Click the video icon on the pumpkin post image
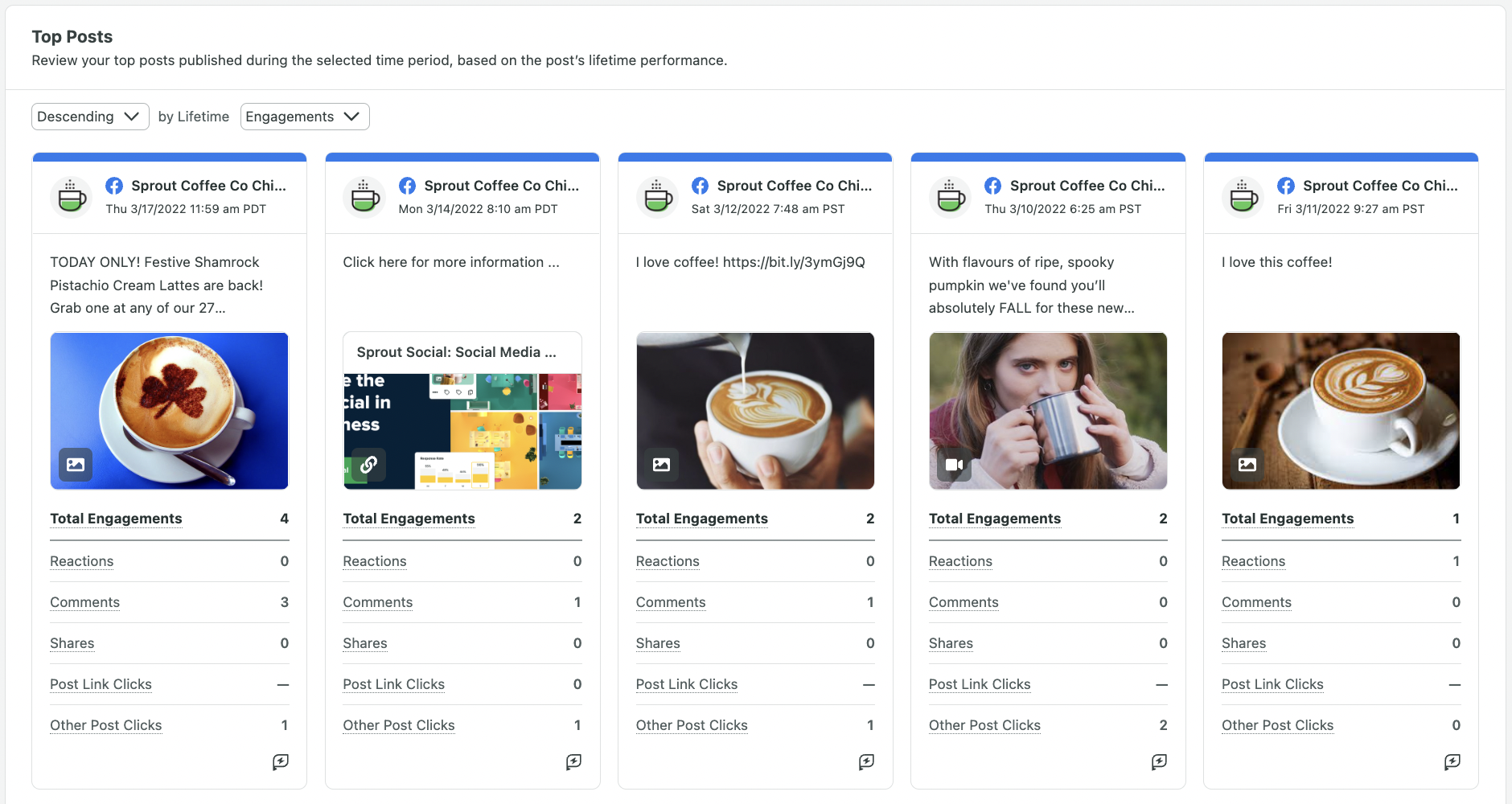The image size is (1512, 804). [954, 465]
